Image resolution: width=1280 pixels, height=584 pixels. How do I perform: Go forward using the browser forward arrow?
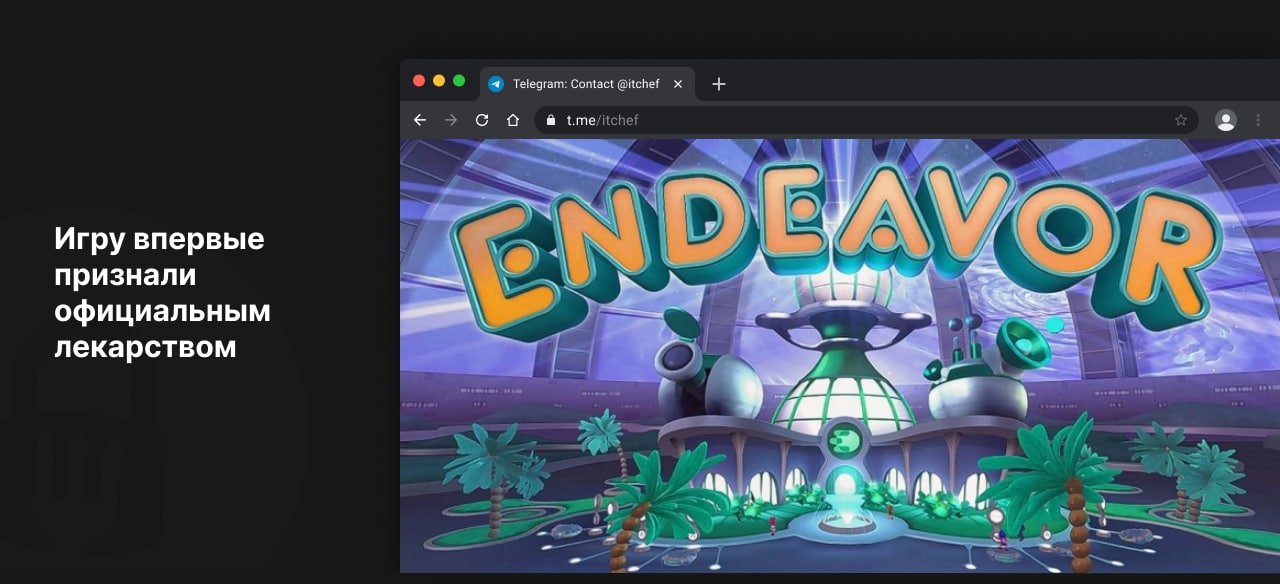[x=451, y=120]
